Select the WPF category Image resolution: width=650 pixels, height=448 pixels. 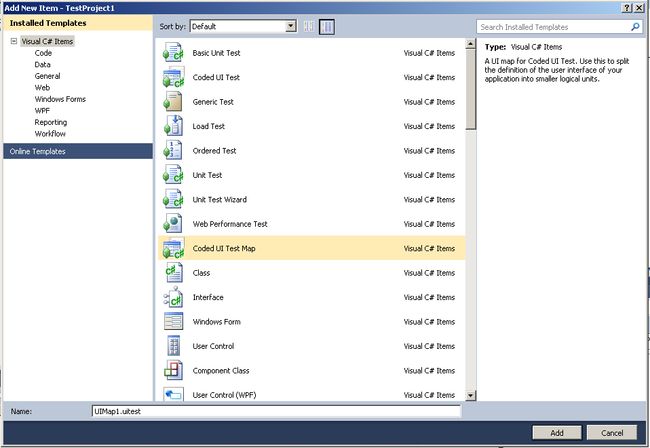click(x=42, y=111)
